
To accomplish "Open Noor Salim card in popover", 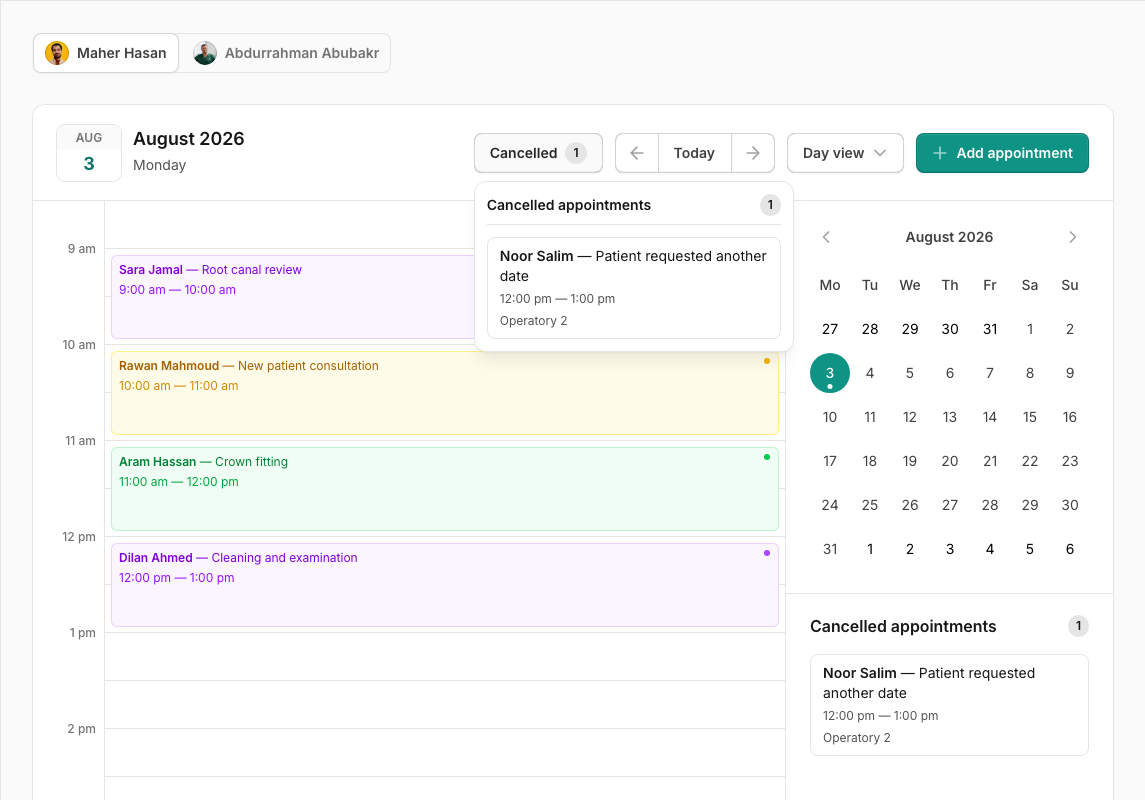I will point(634,288).
